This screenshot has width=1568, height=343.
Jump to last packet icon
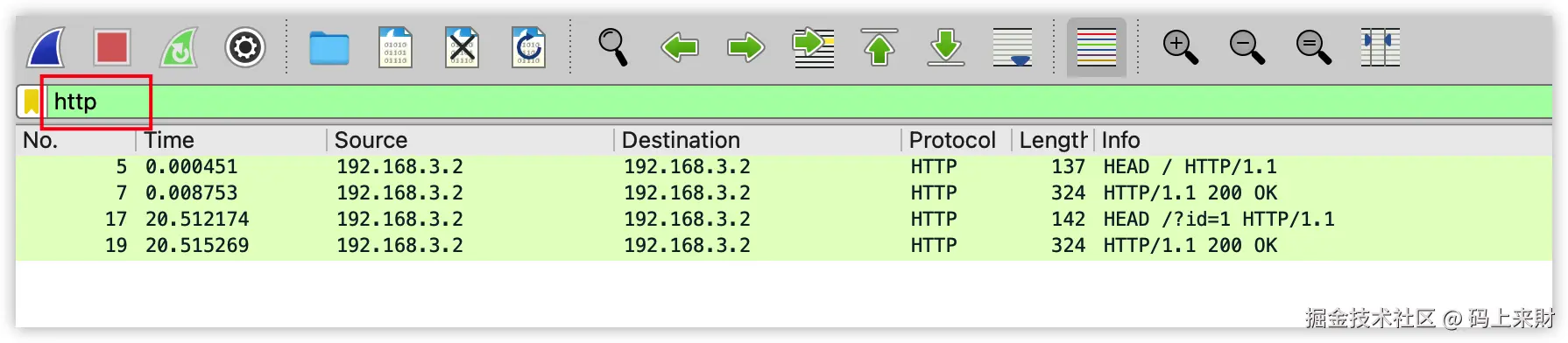[x=946, y=46]
